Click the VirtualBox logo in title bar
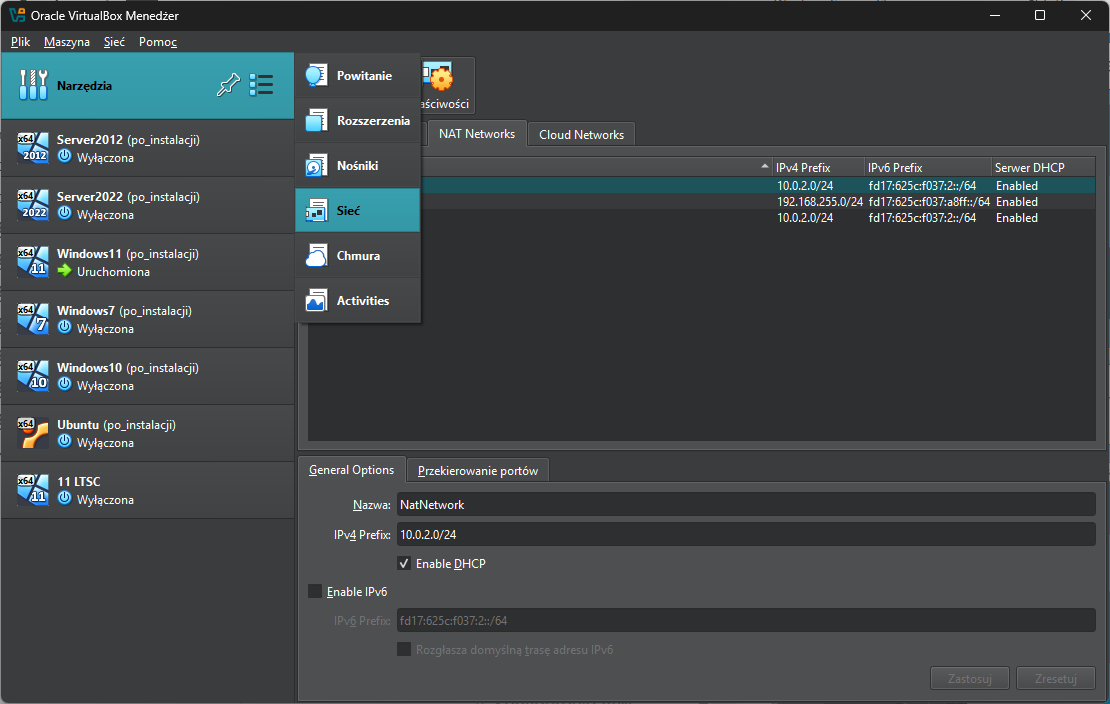This screenshot has height=704, width=1110. pyautogui.click(x=17, y=15)
